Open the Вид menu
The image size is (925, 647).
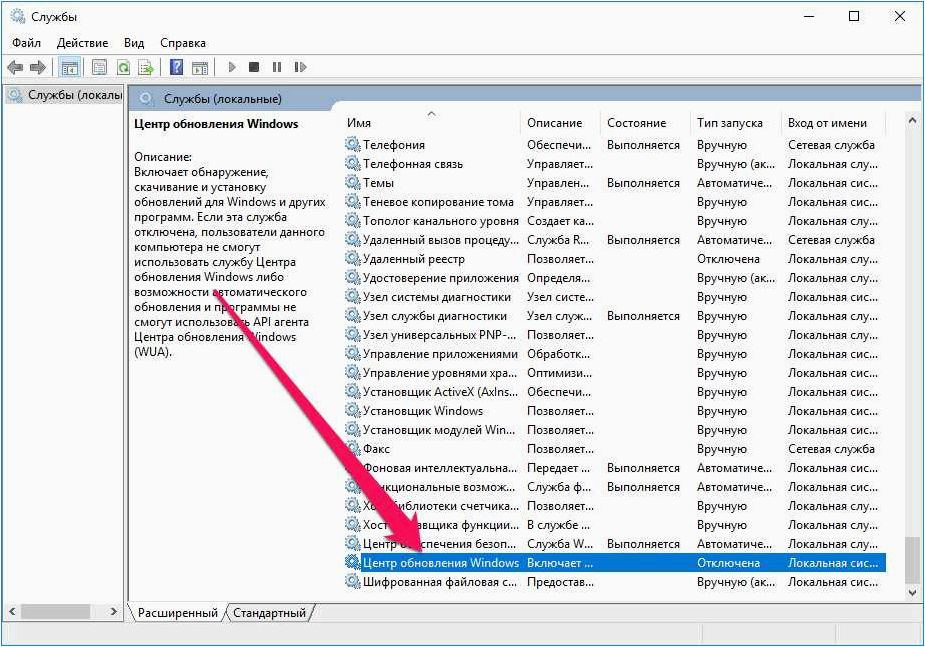click(x=134, y=43)
